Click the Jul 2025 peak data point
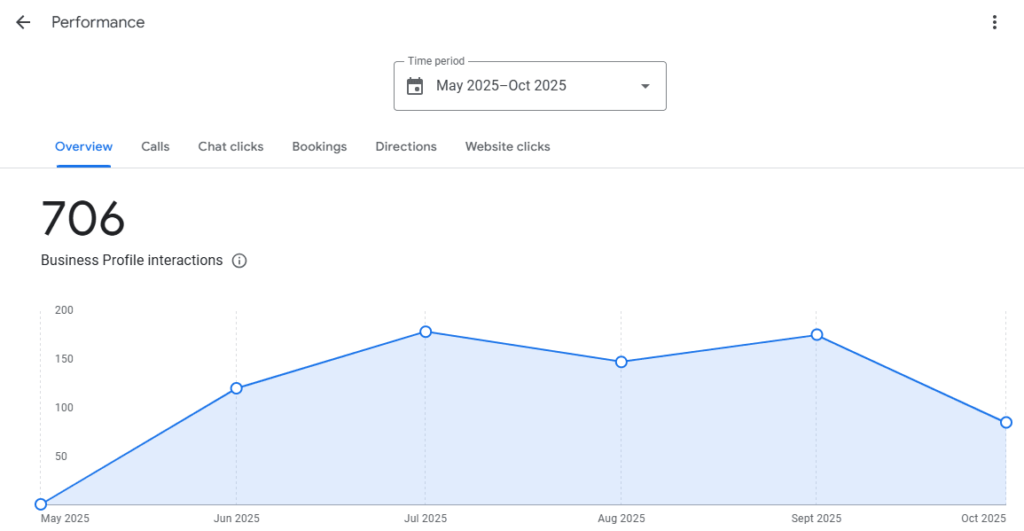 (x=426, y=331)
